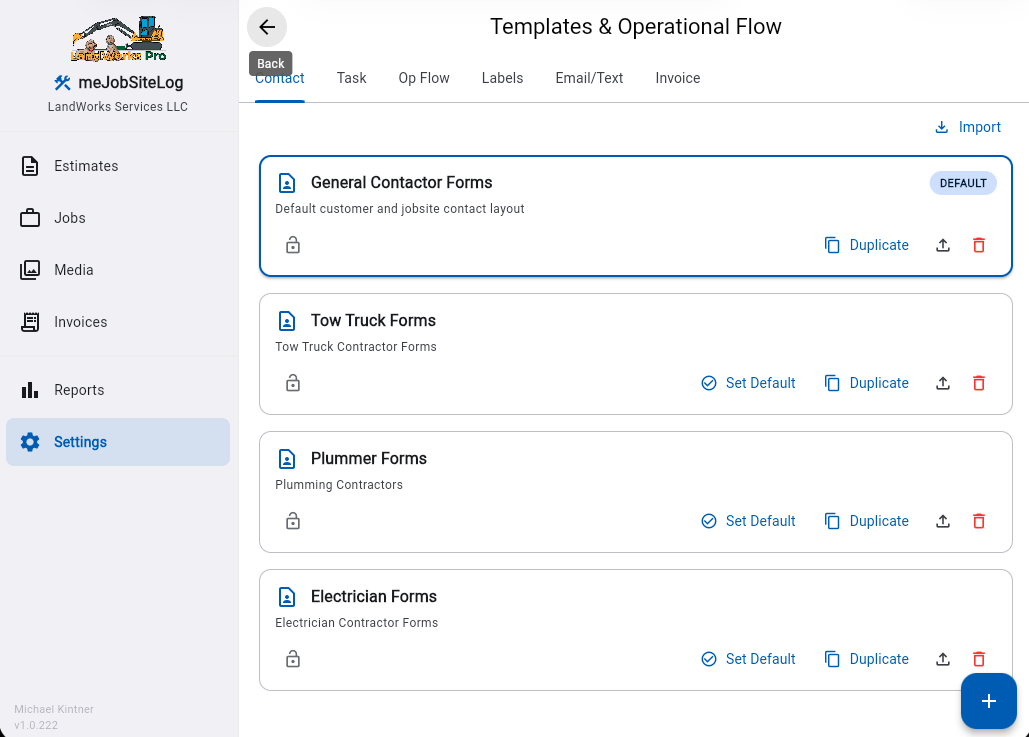Screen dimensions: 1029x737
Task: Delete the Electrician Forms template
Action: [978, 659]
